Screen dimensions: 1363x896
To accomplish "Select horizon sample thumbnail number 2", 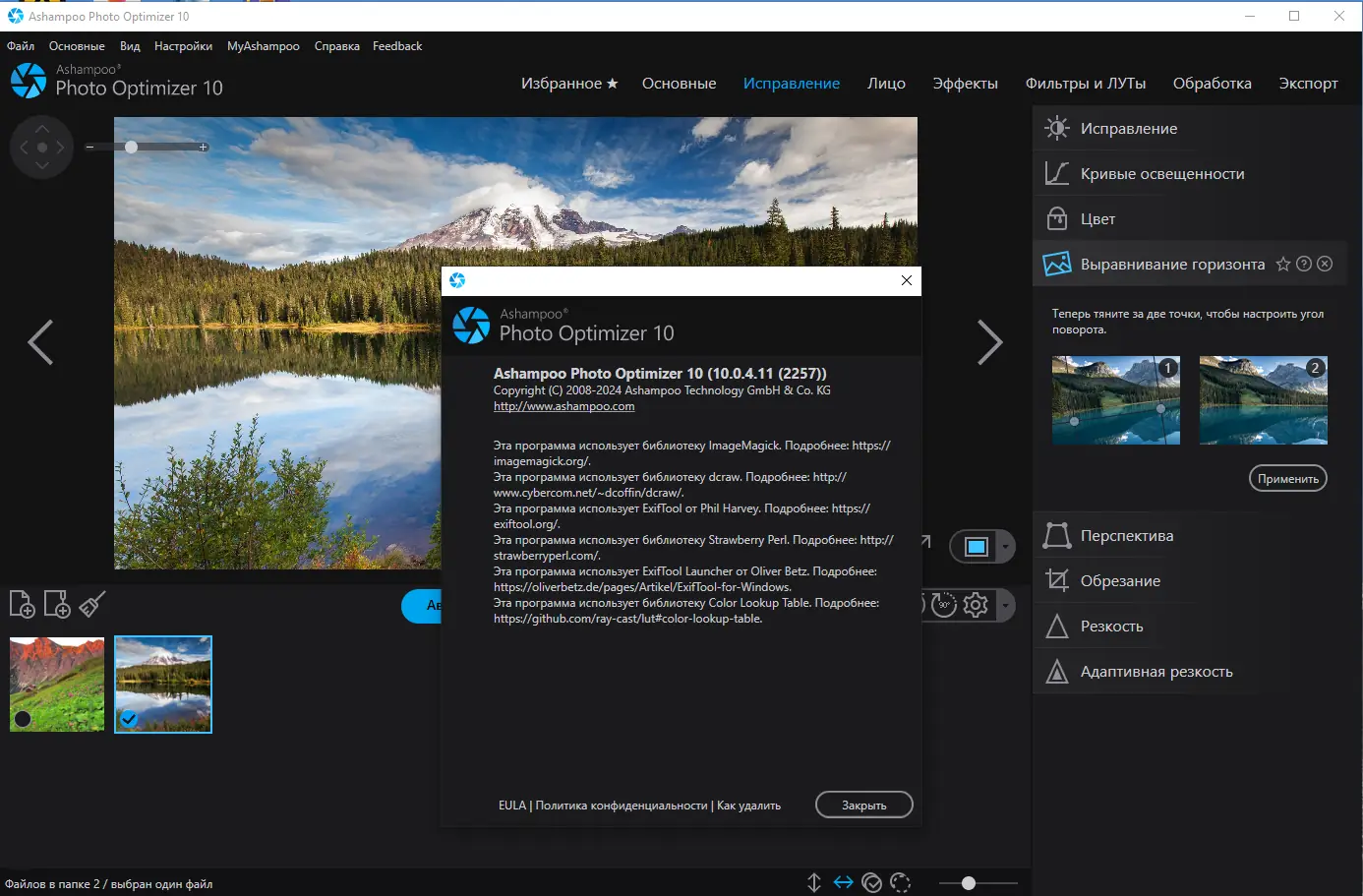I will pyautogui.click(x=1264, y=400).
